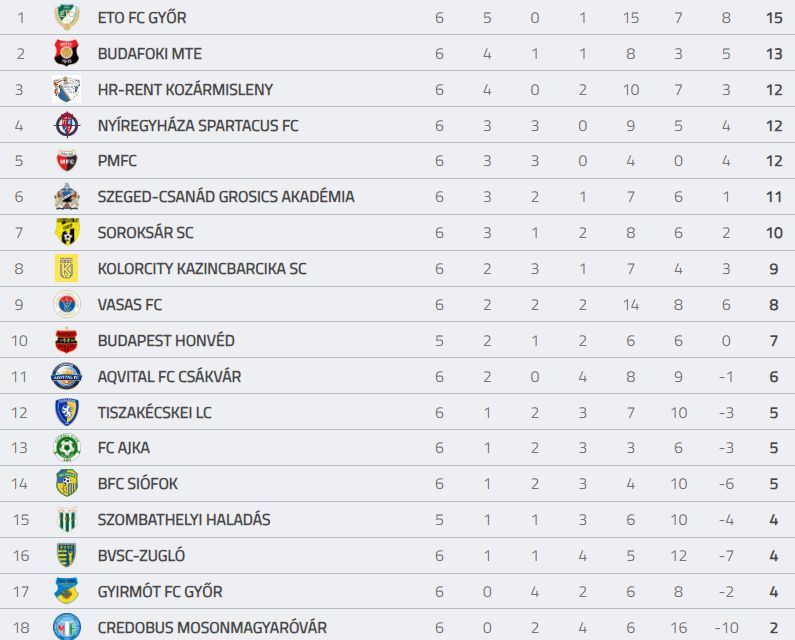Image resolution: width=795 pixels, height=640 pixels.
Task: Click the Kolorcity Kazincbarcika SC yellow logo
Action: 66,268
